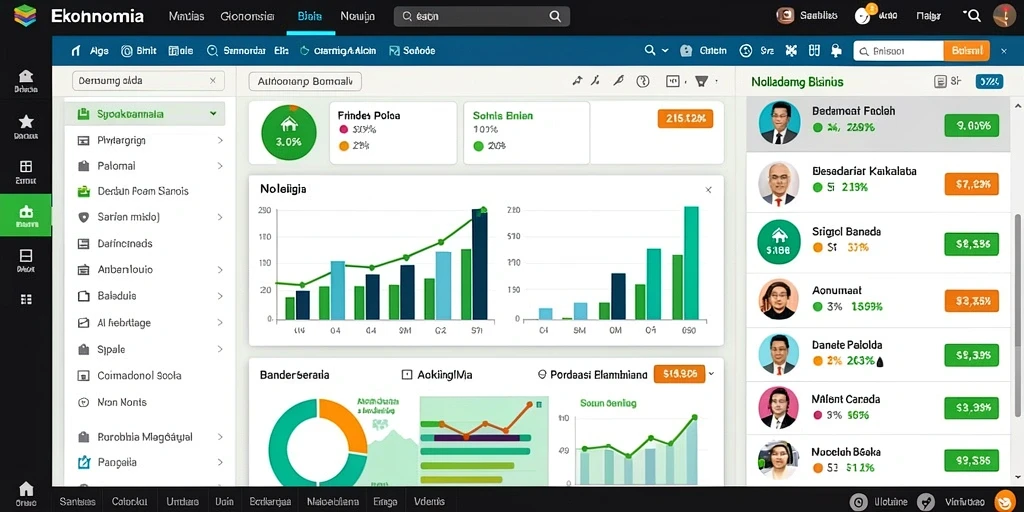Click the help question mark icon above charts
The width and height of the screenshot is (1024, 512).
(643, 81)
